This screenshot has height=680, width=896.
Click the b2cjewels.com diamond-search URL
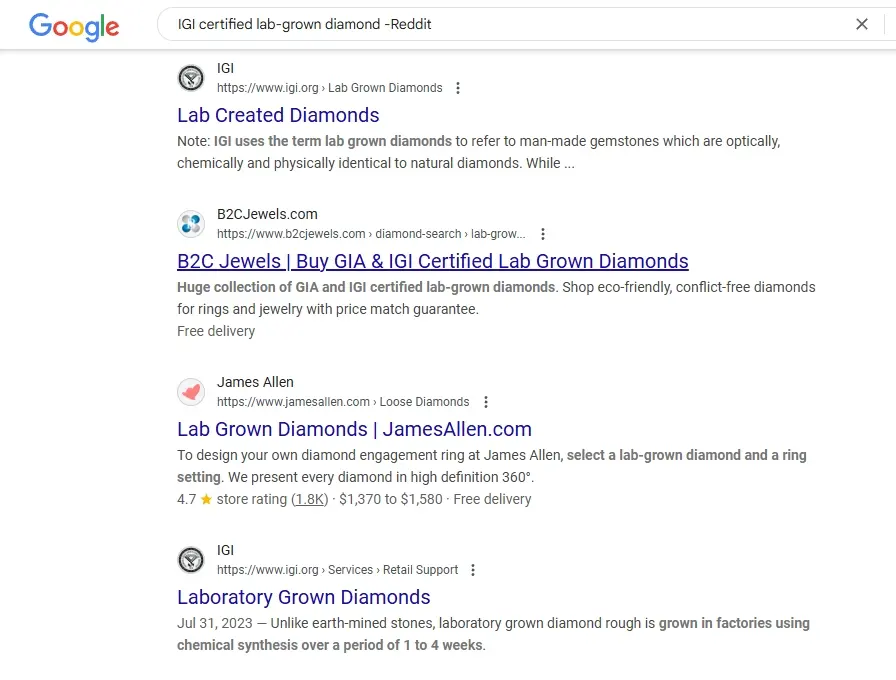(x=371, y=234)
